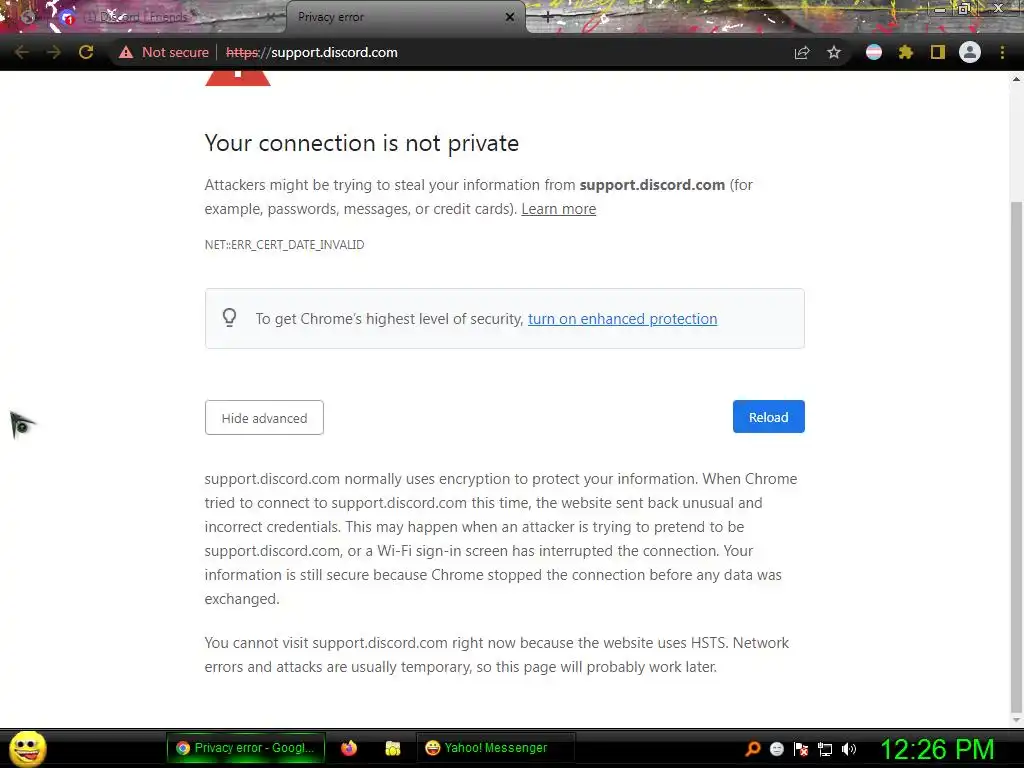Open the volume speaker tray icon
Image resolution: width=1024 pixels, height=768 pixels.
point(849,749)
